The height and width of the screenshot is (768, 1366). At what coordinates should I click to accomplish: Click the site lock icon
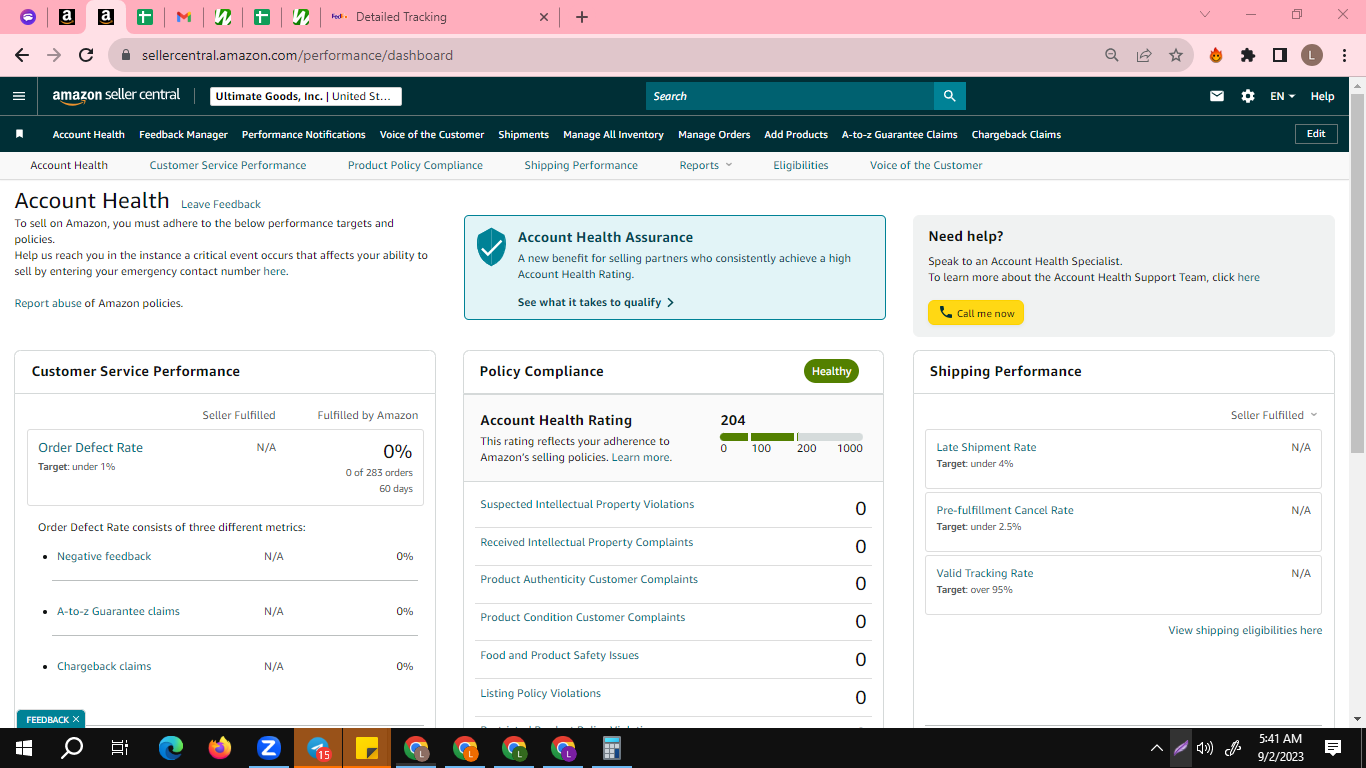(126, 55)
